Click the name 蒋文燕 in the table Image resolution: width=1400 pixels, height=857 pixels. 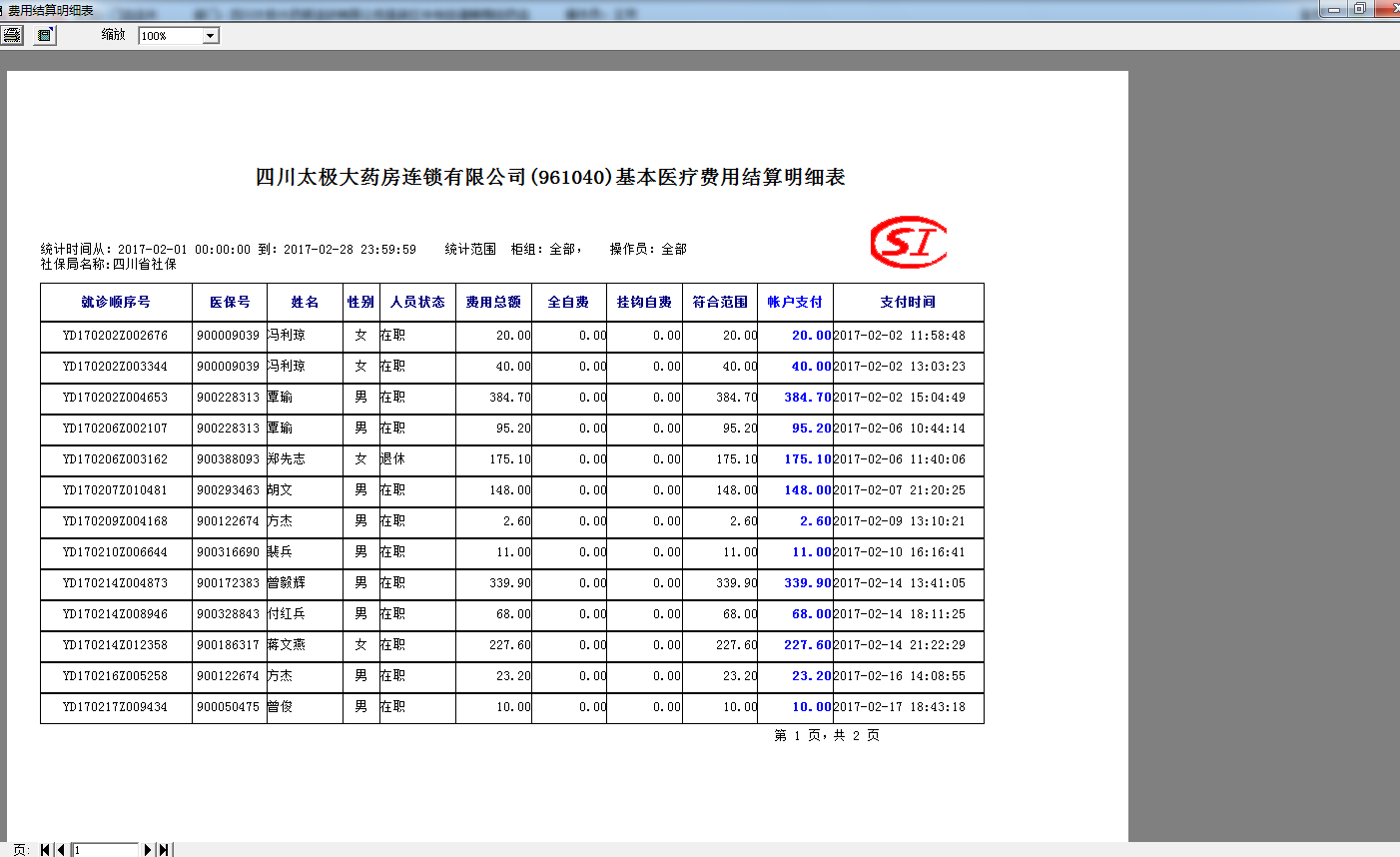pos(287,645)
